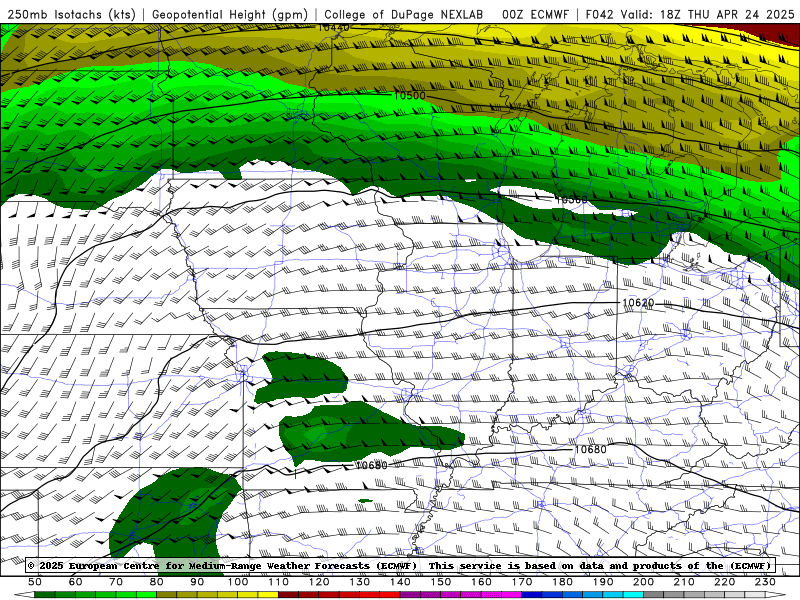Click the 60 value on the legend
This screenshot has height=600, width=800.
(75, 582)
